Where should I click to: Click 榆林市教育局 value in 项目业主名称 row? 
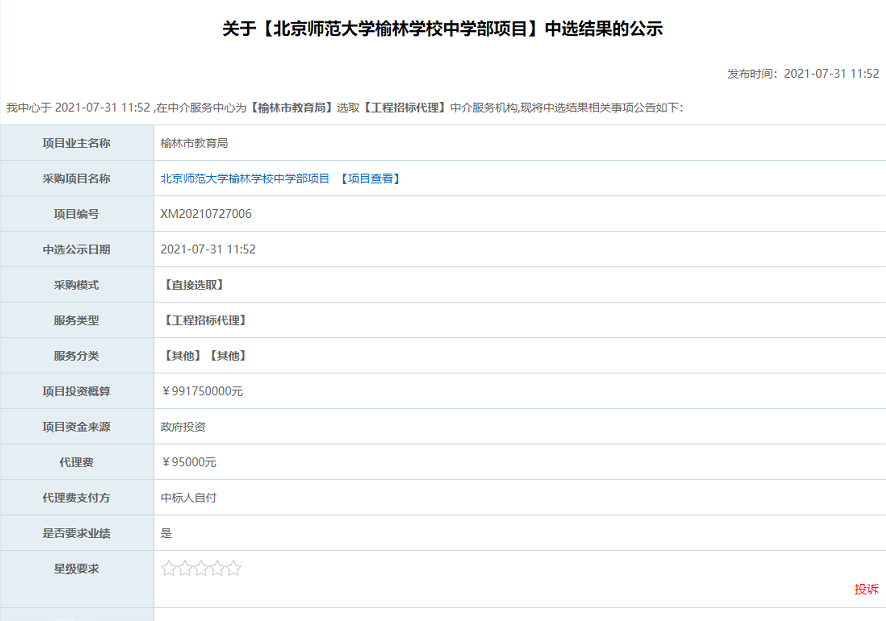[194, 144]
